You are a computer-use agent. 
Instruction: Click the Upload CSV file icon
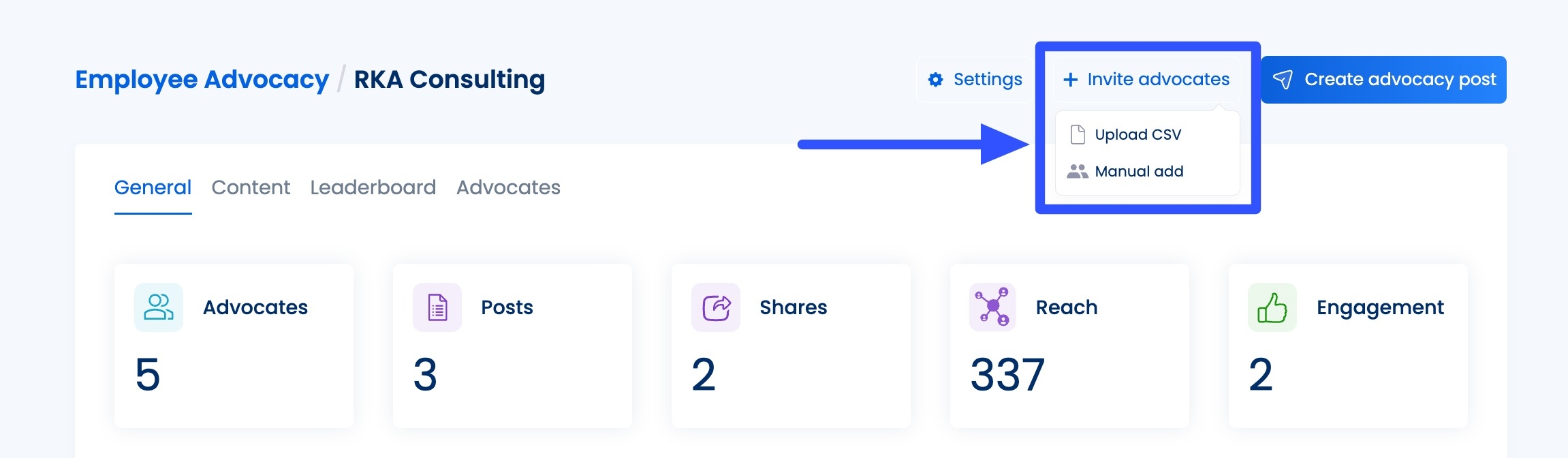pos(1078,134)
